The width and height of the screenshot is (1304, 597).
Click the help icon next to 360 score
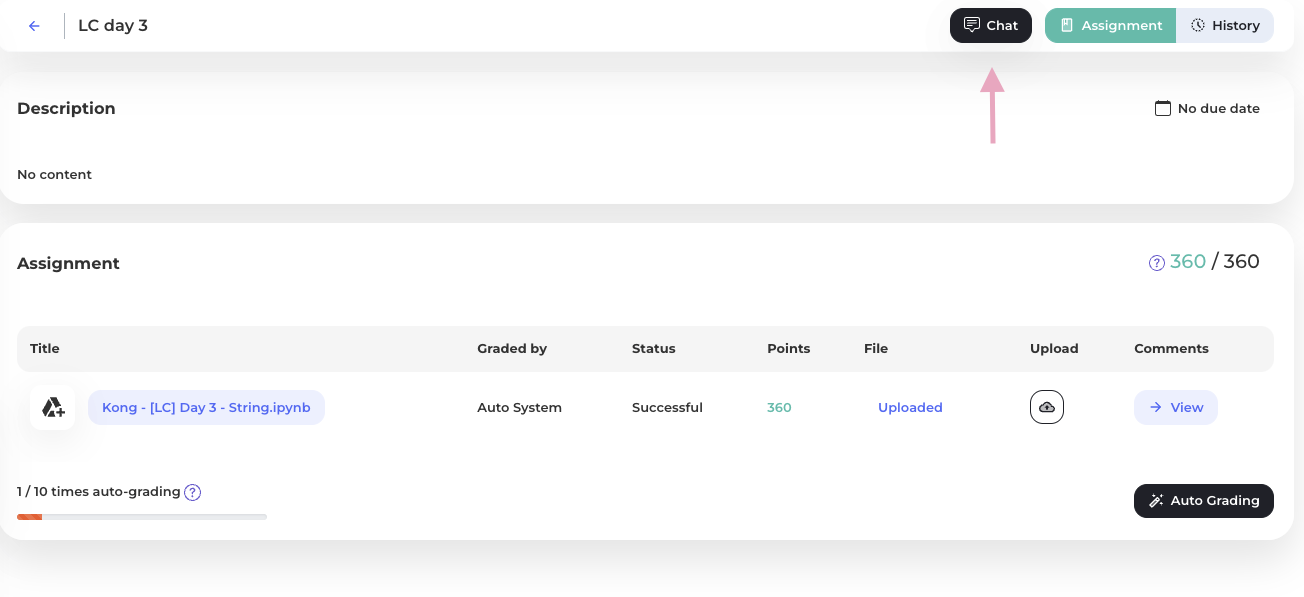[x=1157, y=263]
